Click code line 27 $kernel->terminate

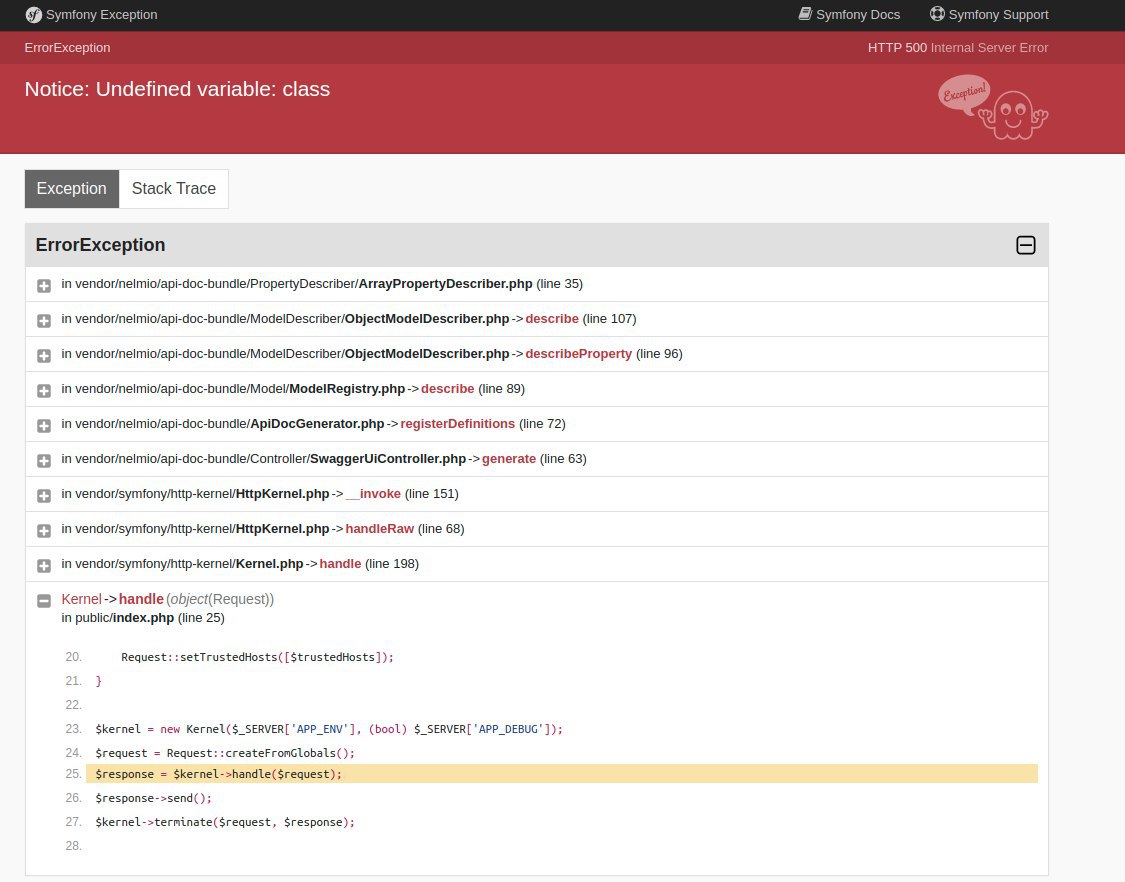[225, 822]
